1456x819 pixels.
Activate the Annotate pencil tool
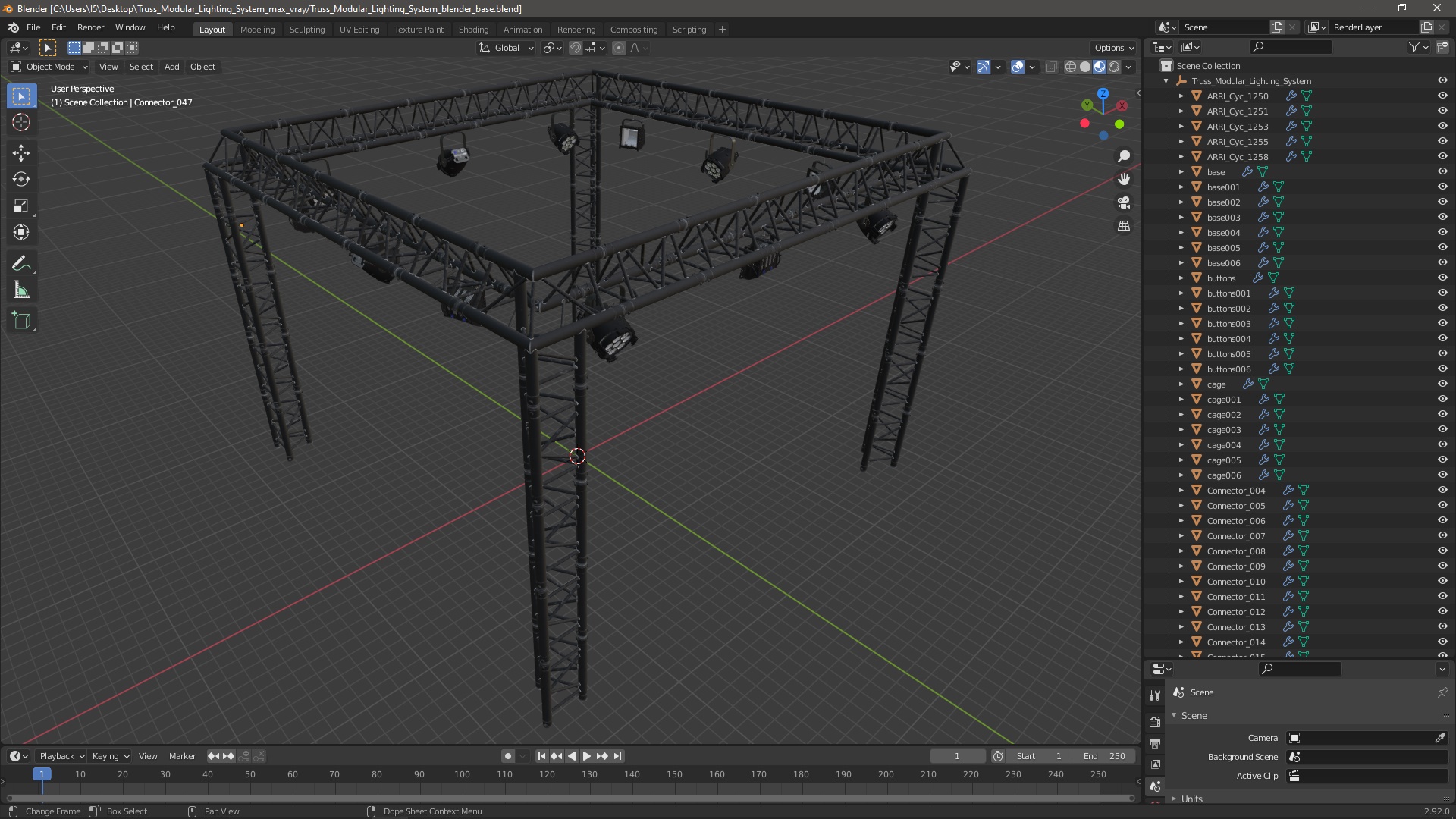coord(21,263)
